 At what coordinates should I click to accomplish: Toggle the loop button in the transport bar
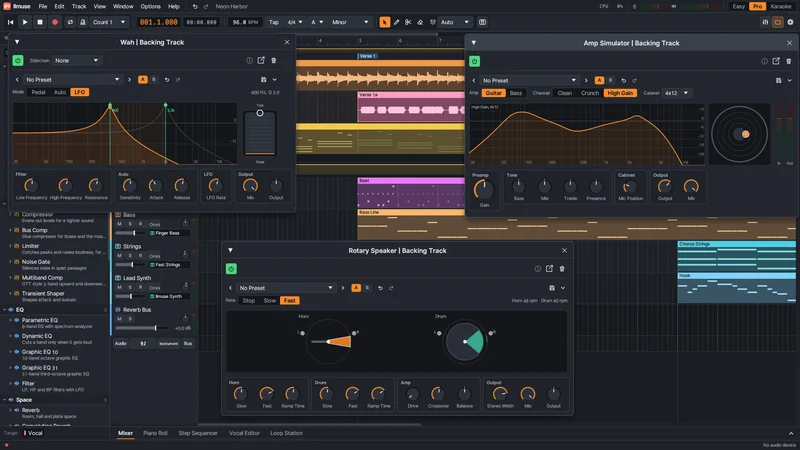click(70, 22)
